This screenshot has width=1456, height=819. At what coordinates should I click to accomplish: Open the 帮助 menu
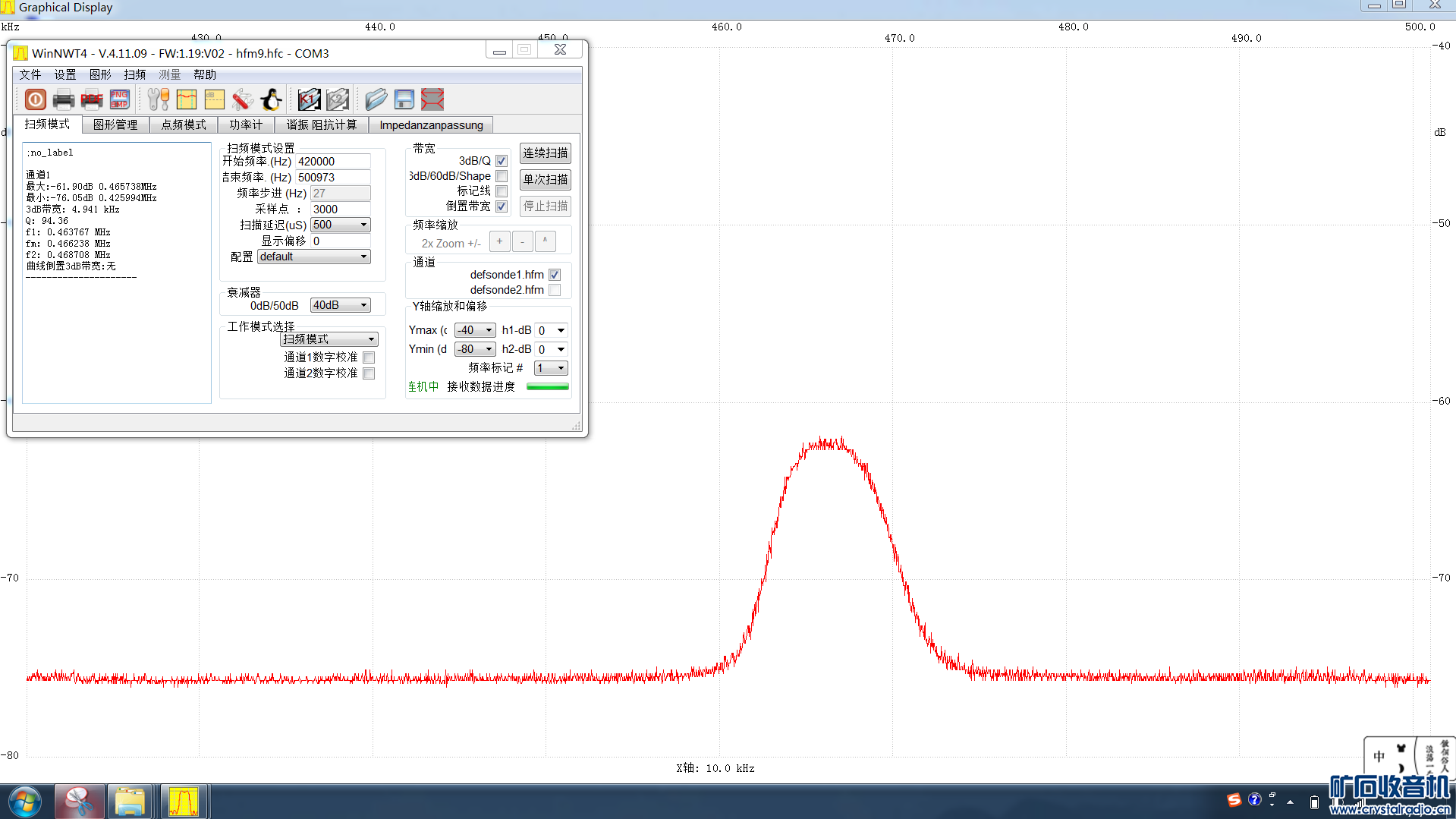pos(205,74)
